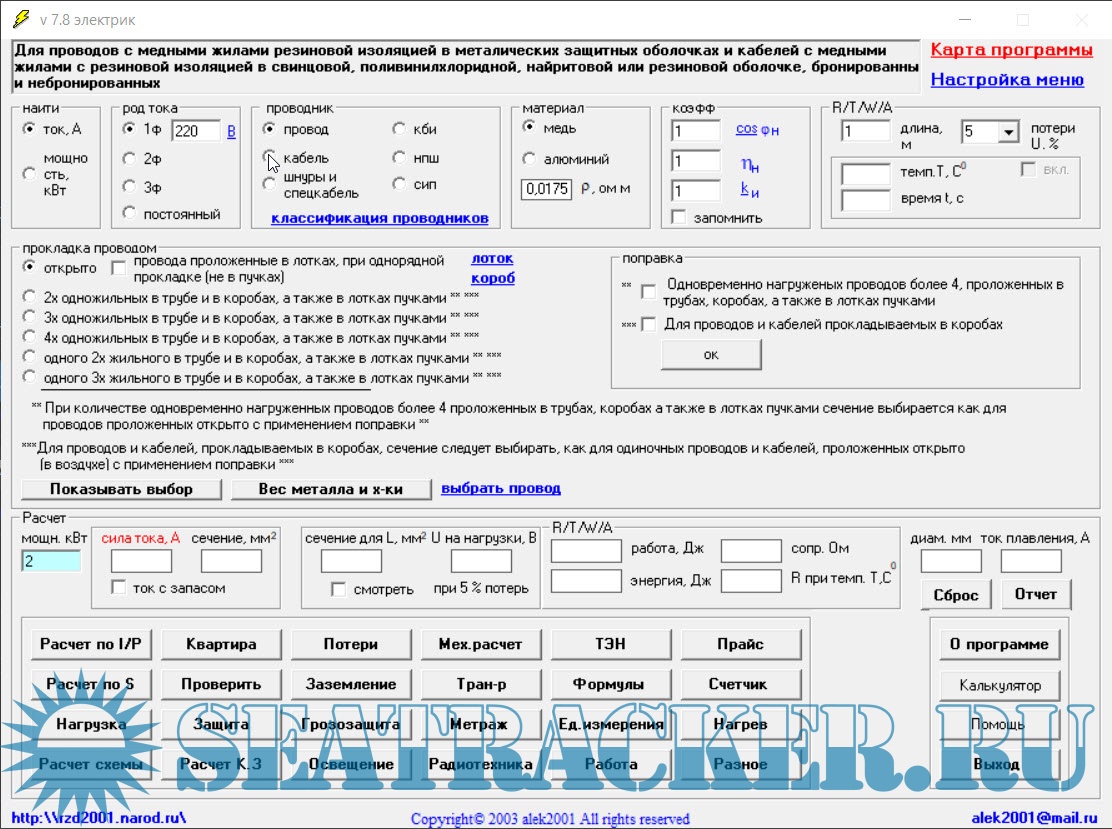Open the 'Заземление' section

pyautogui.click(x=351, y=685)
